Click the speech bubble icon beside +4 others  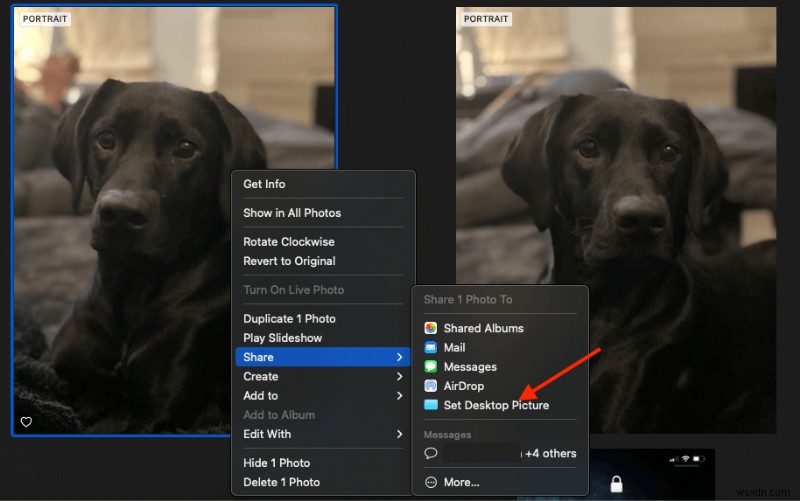pyautogui.click(x=431, y=453)
